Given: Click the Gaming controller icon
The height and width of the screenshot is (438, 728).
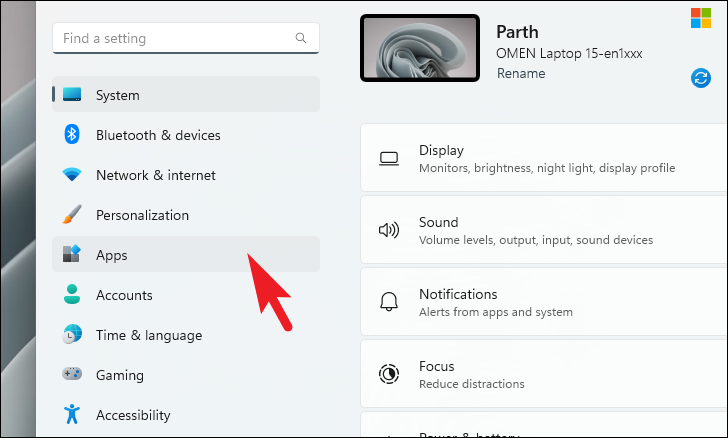Looking at the screenshot, I should pos(72,374).
